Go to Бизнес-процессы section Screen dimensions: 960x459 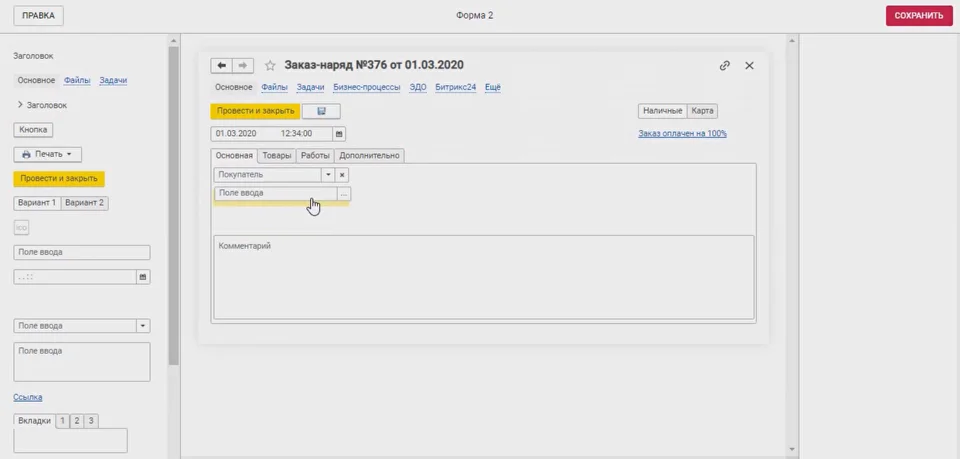tap(367, 88)
